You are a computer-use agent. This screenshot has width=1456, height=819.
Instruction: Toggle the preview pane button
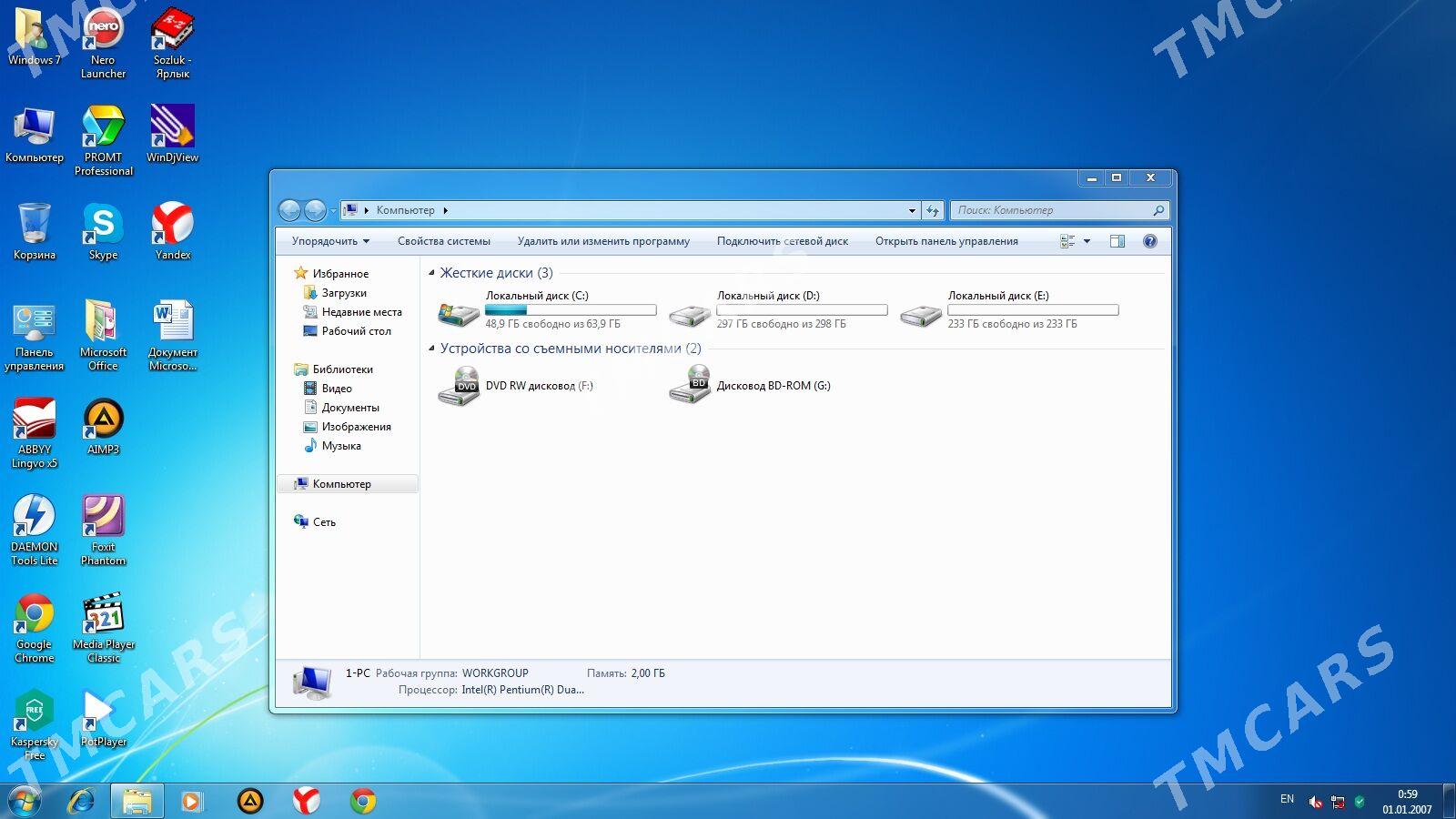tap(1117, 241)
